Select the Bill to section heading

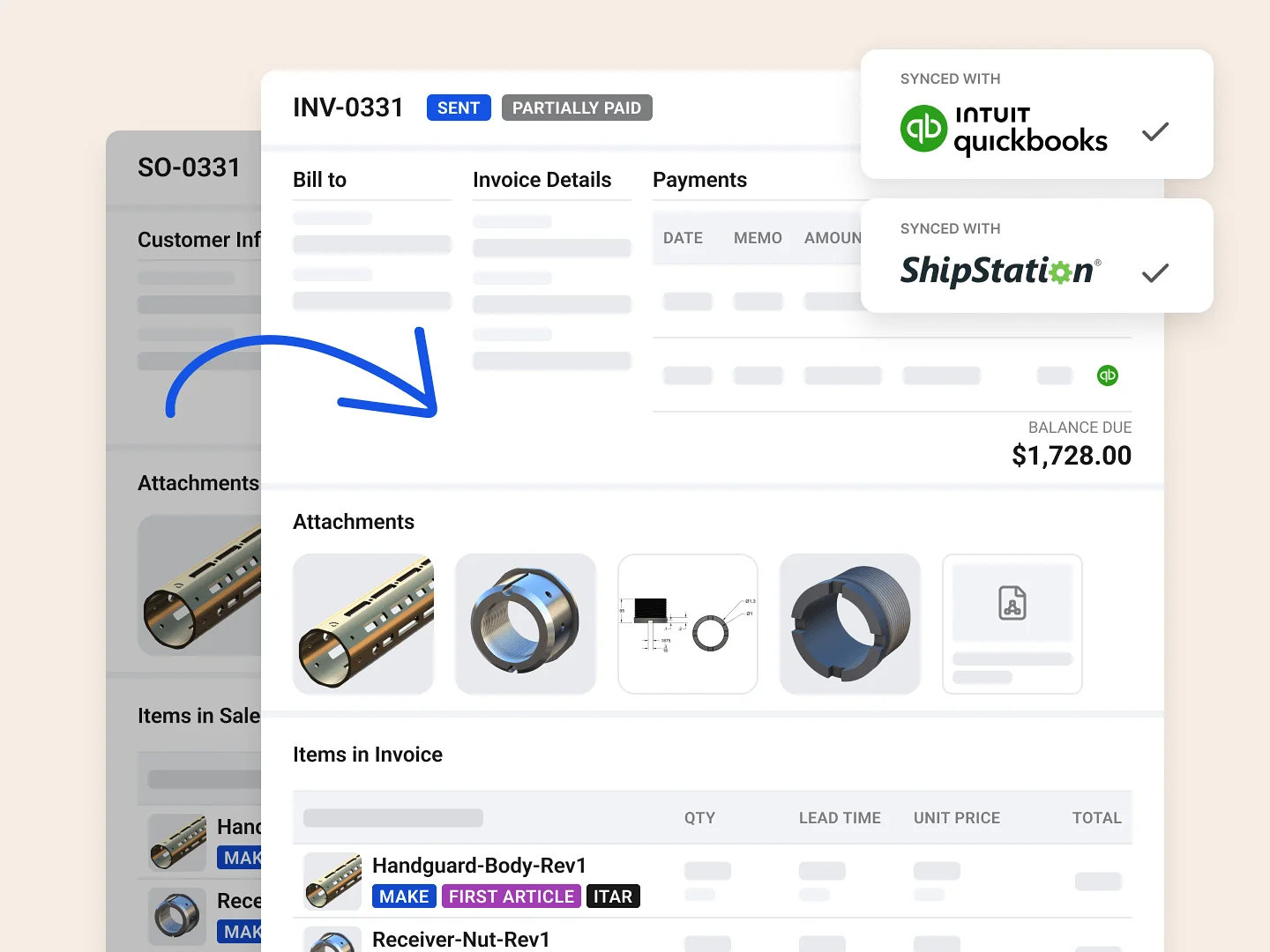[319, 180]
